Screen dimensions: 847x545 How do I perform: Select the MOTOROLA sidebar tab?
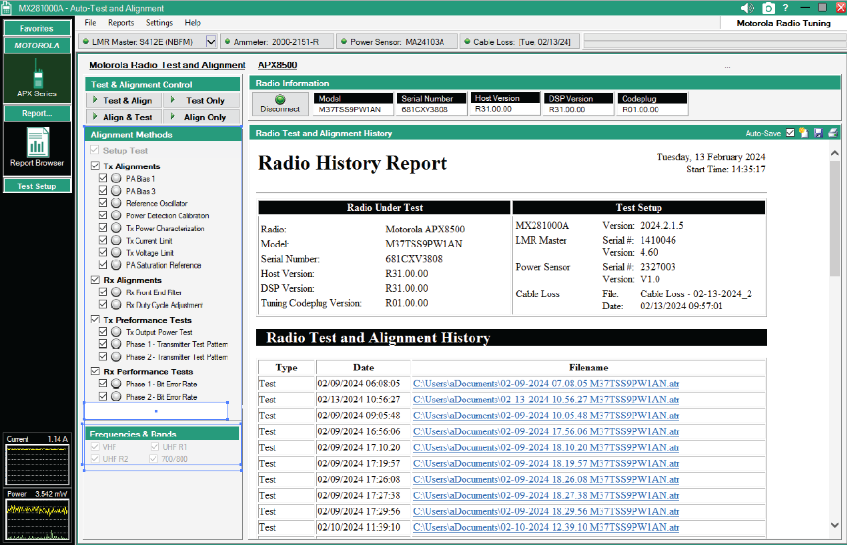37,45
